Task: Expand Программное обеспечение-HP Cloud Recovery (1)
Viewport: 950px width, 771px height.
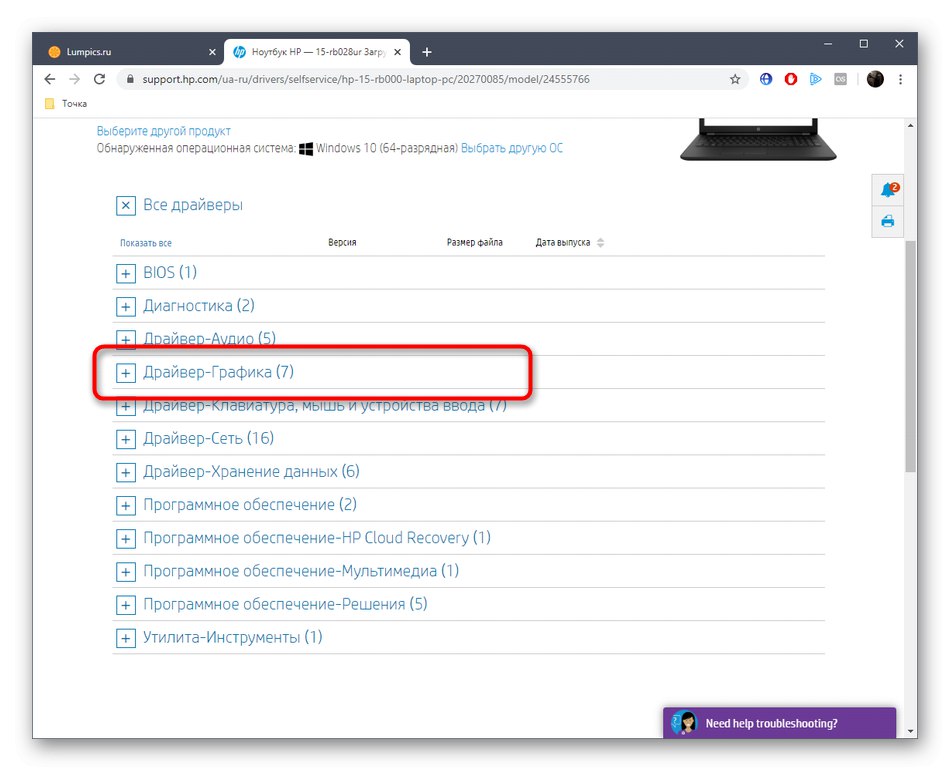Action: click(125, 538)
